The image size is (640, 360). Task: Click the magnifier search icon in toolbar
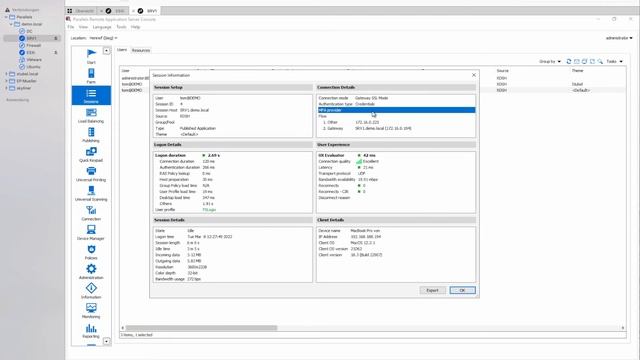pyautogui.click(x=600, y=61)
